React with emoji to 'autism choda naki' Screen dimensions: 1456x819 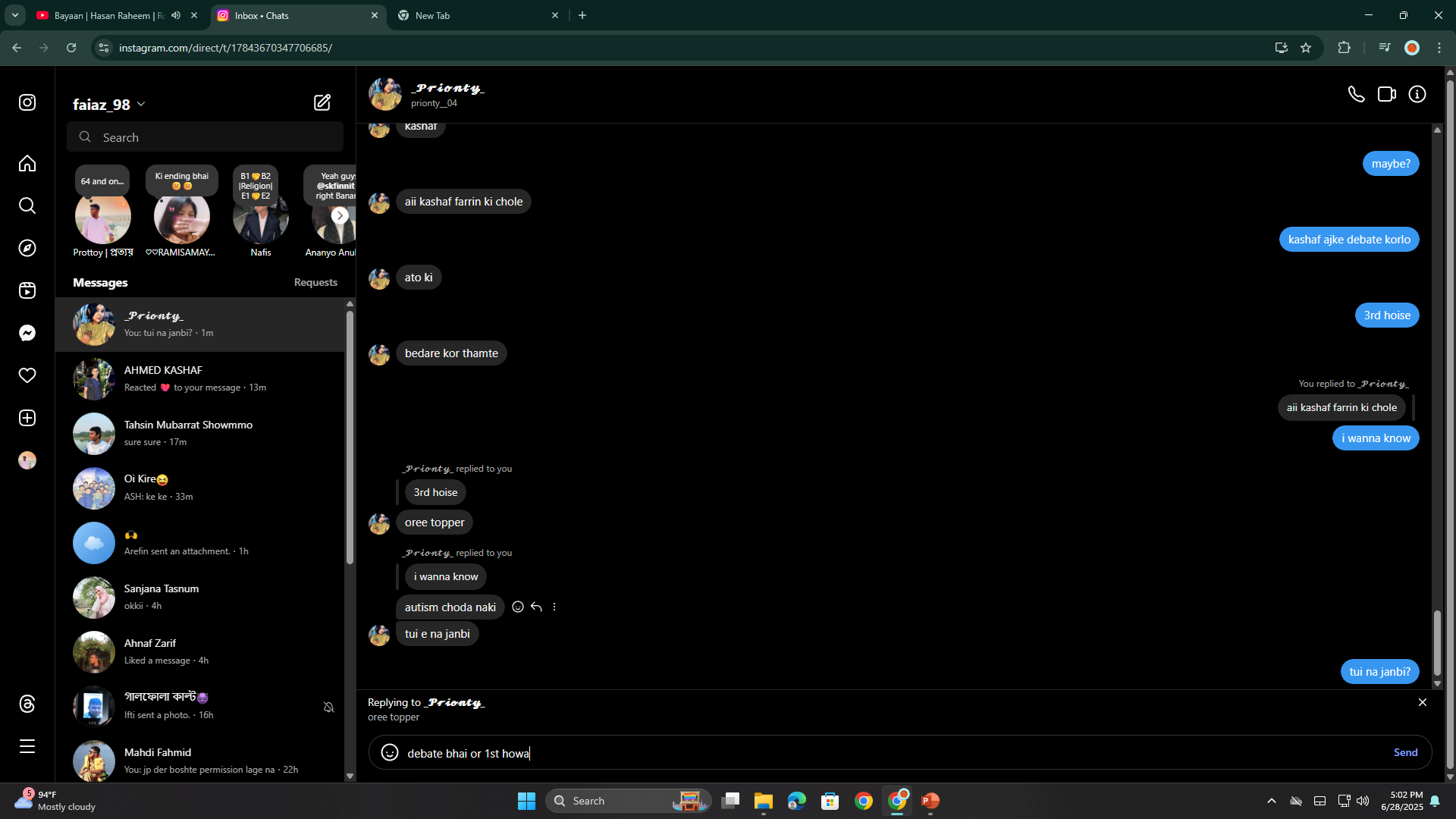pyautogui.click(x=518, y=607)
